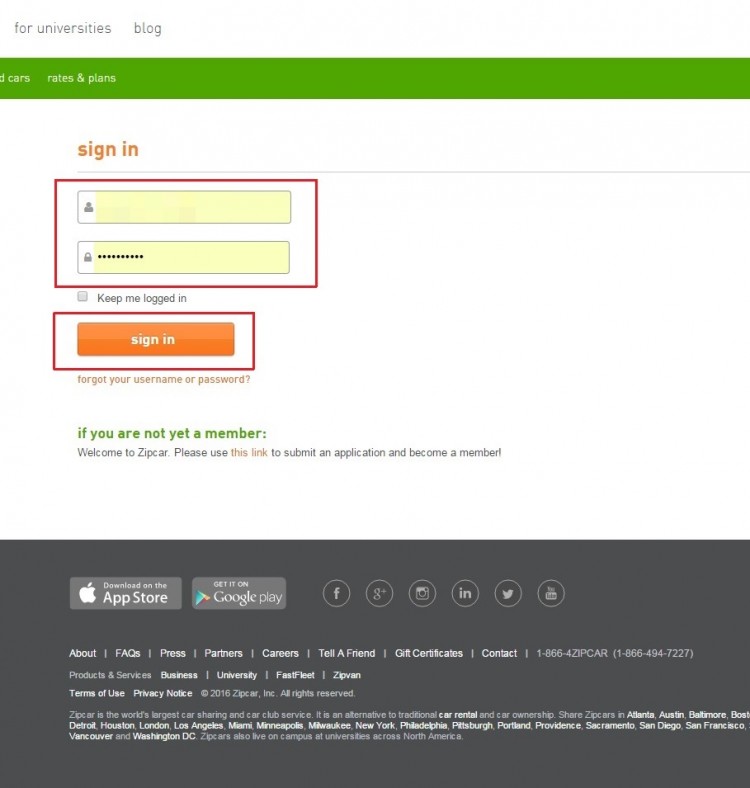
Task: Open the Gift Certificates footer link
Action: pos(429,653)
